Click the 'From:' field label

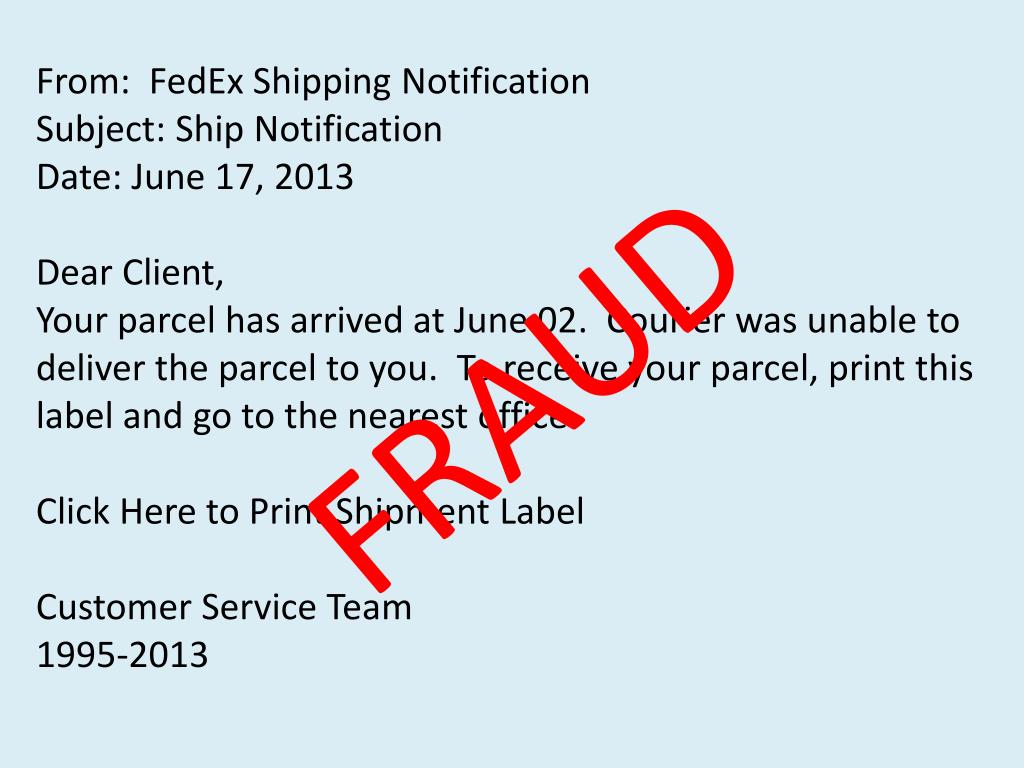tap(84, 82)
